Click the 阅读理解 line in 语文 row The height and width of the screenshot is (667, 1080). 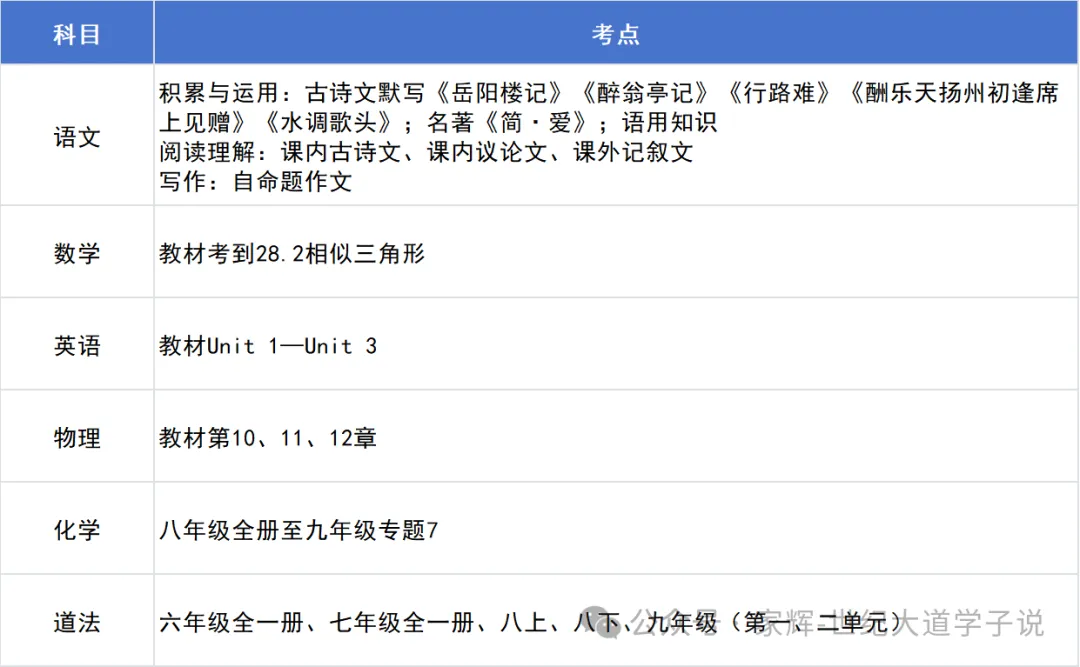[x=426, y=152]
